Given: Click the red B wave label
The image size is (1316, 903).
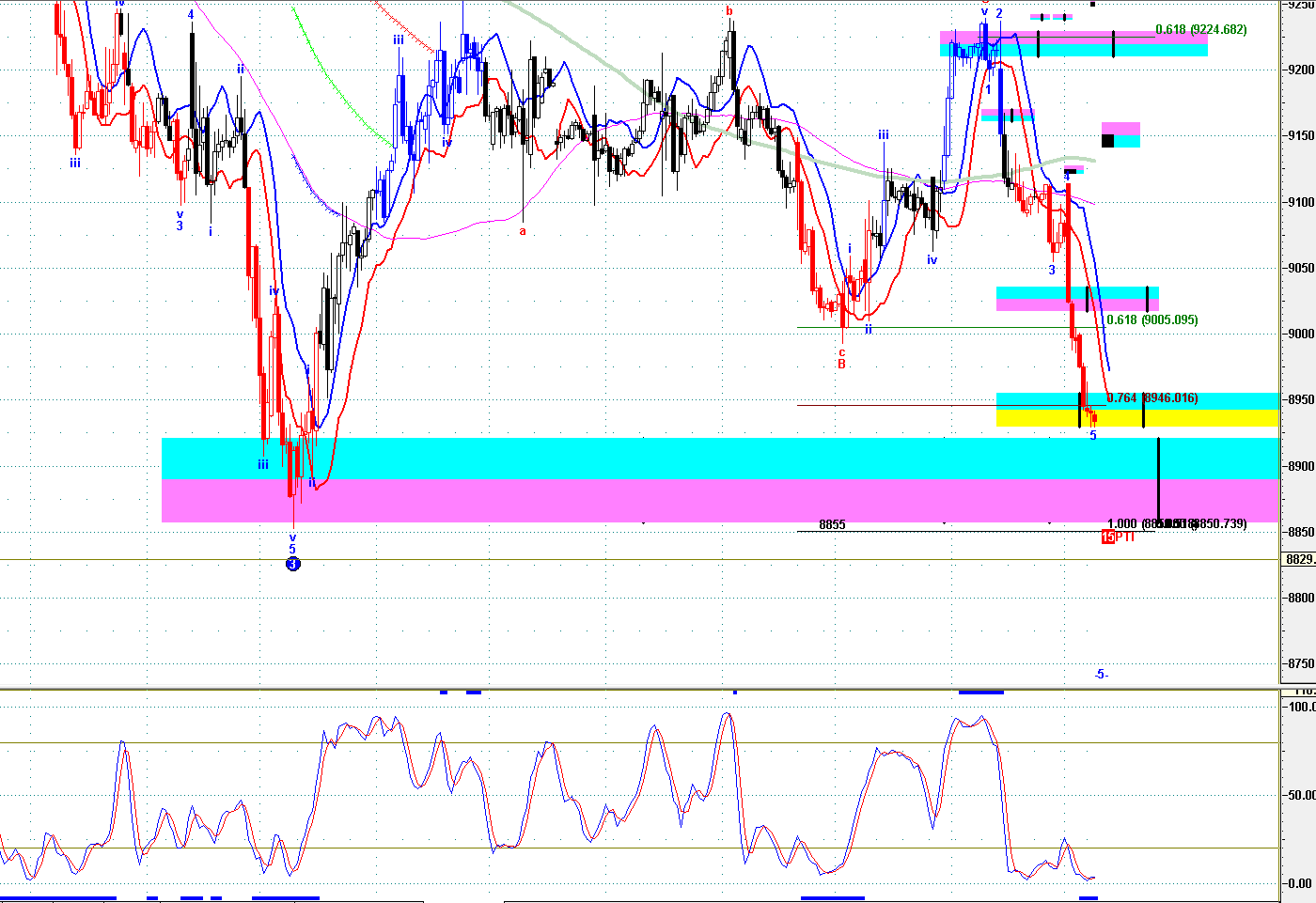Looking at the screenshot, I should click(x=842, y=364).
